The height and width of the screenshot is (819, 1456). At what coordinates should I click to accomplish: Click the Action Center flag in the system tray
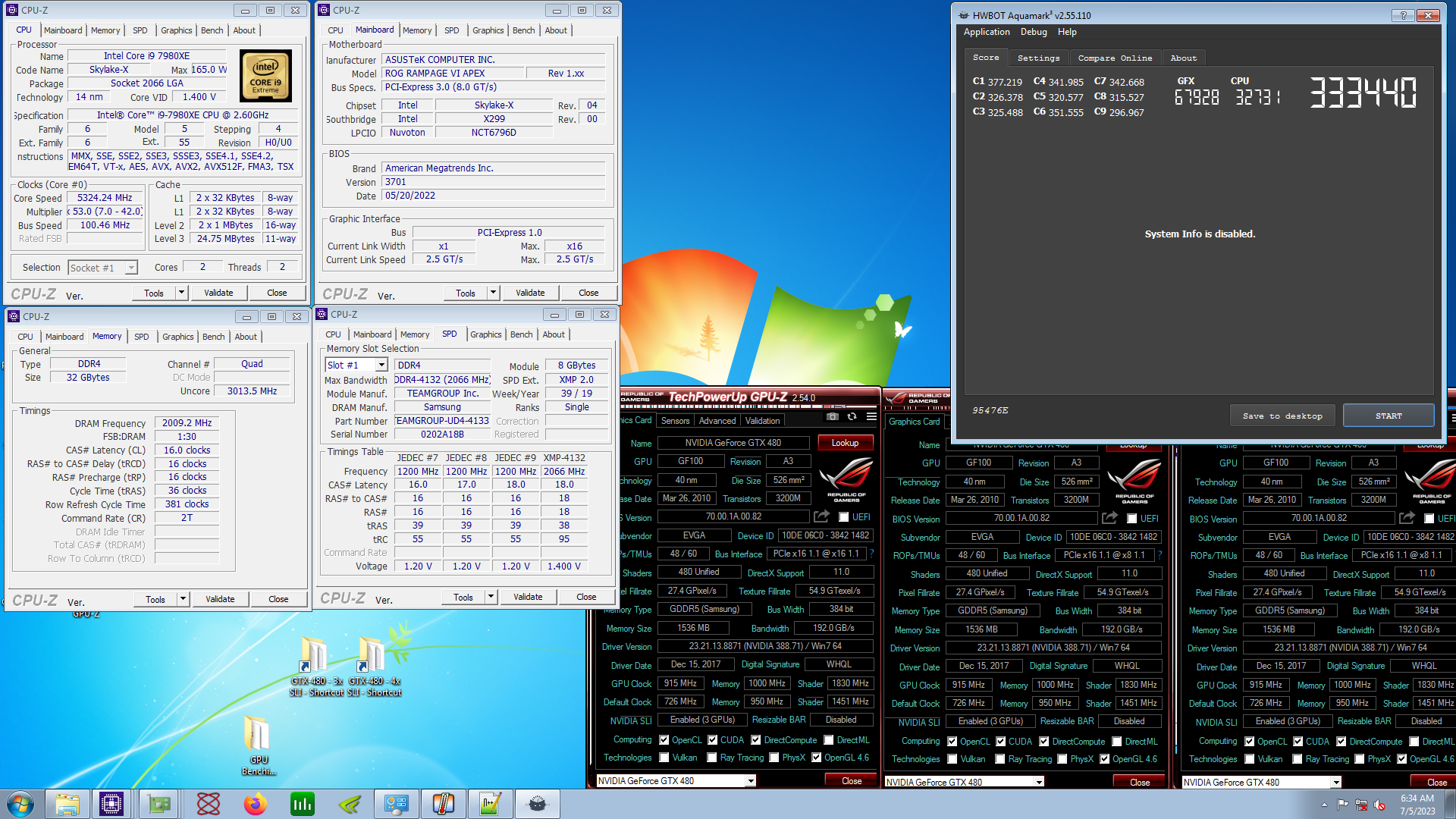pos(1343,805)
